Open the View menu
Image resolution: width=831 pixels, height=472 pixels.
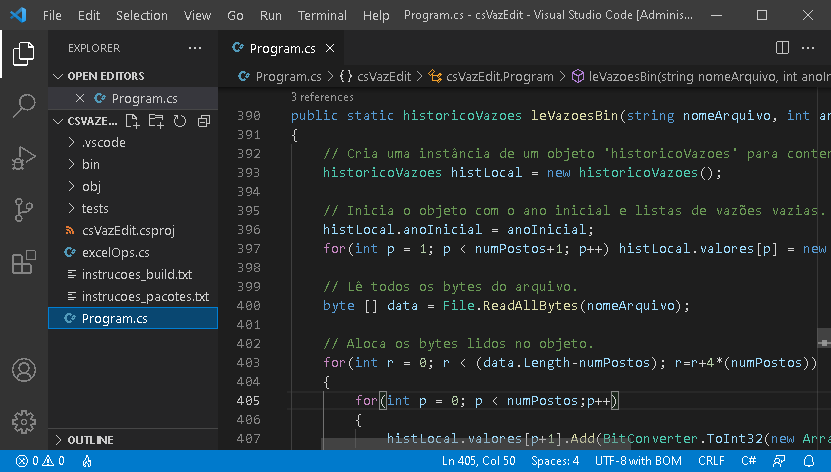[197, 15]
